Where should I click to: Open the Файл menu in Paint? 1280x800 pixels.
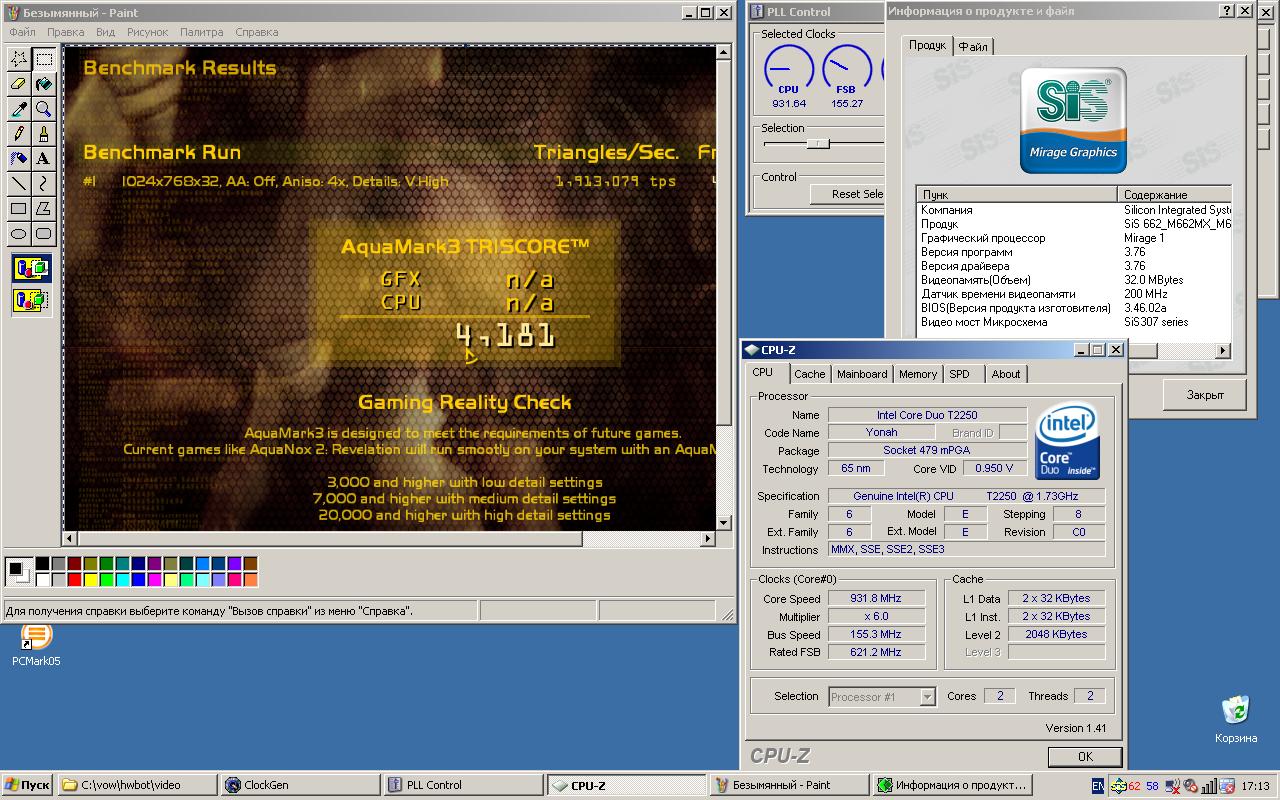(22, 32)
